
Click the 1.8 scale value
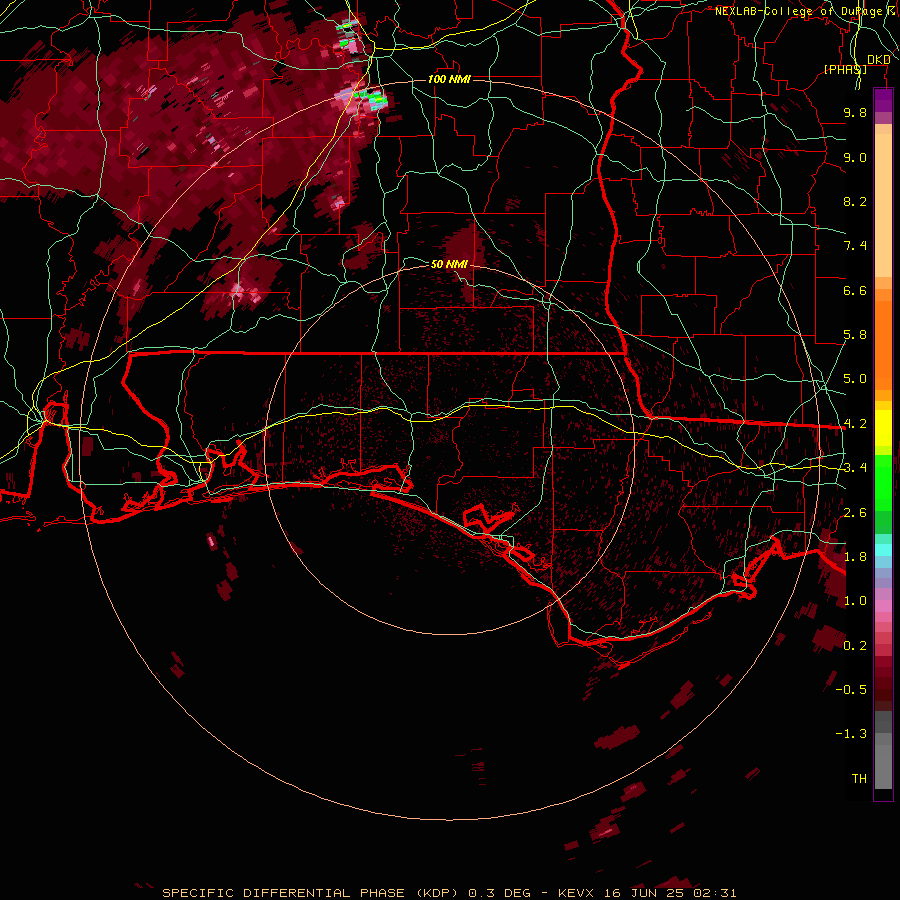coord(855,557)
